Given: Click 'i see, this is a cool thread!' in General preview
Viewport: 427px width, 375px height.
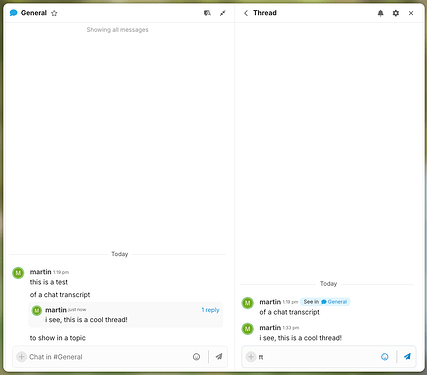Looking at the screenshot, I should click(86, 320).
